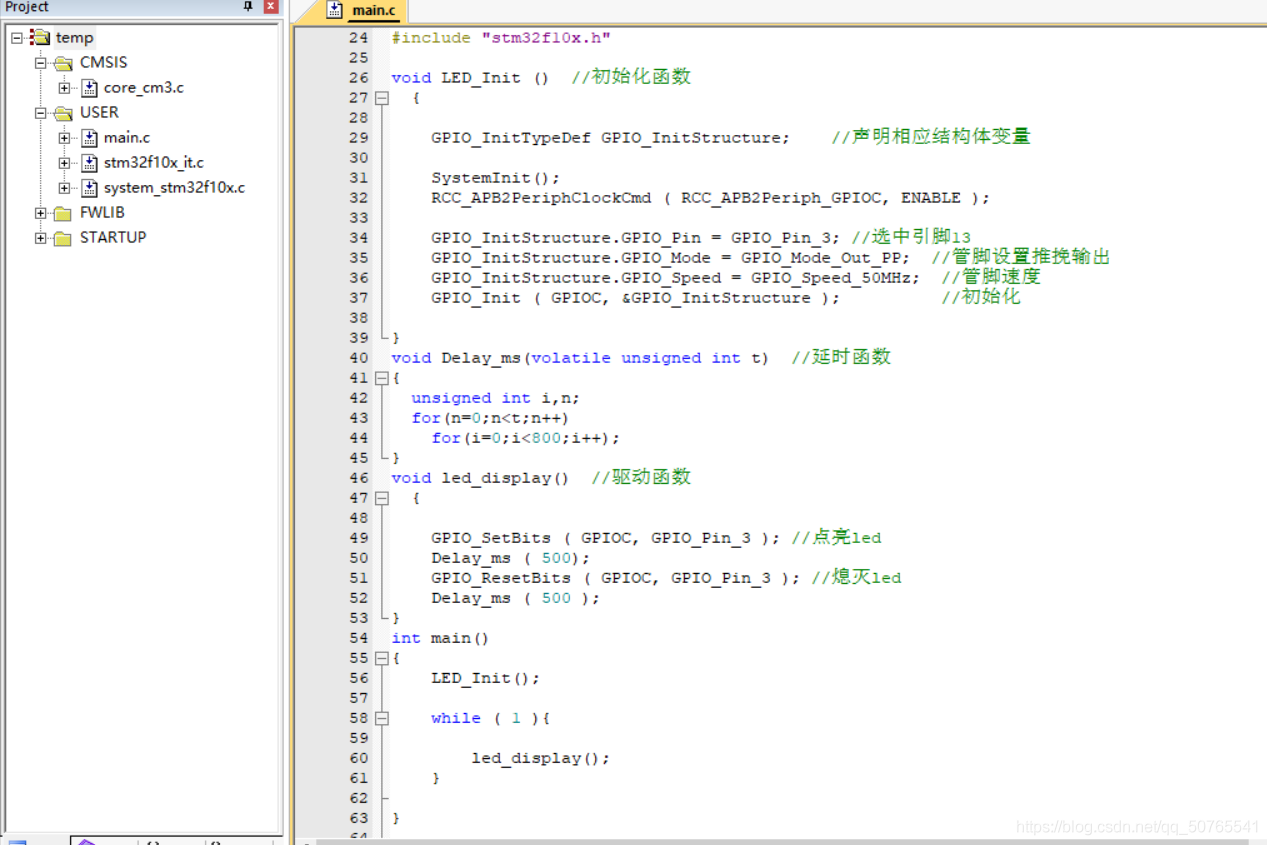
Task: Click int main() on line 54
Action: [440, 638]
